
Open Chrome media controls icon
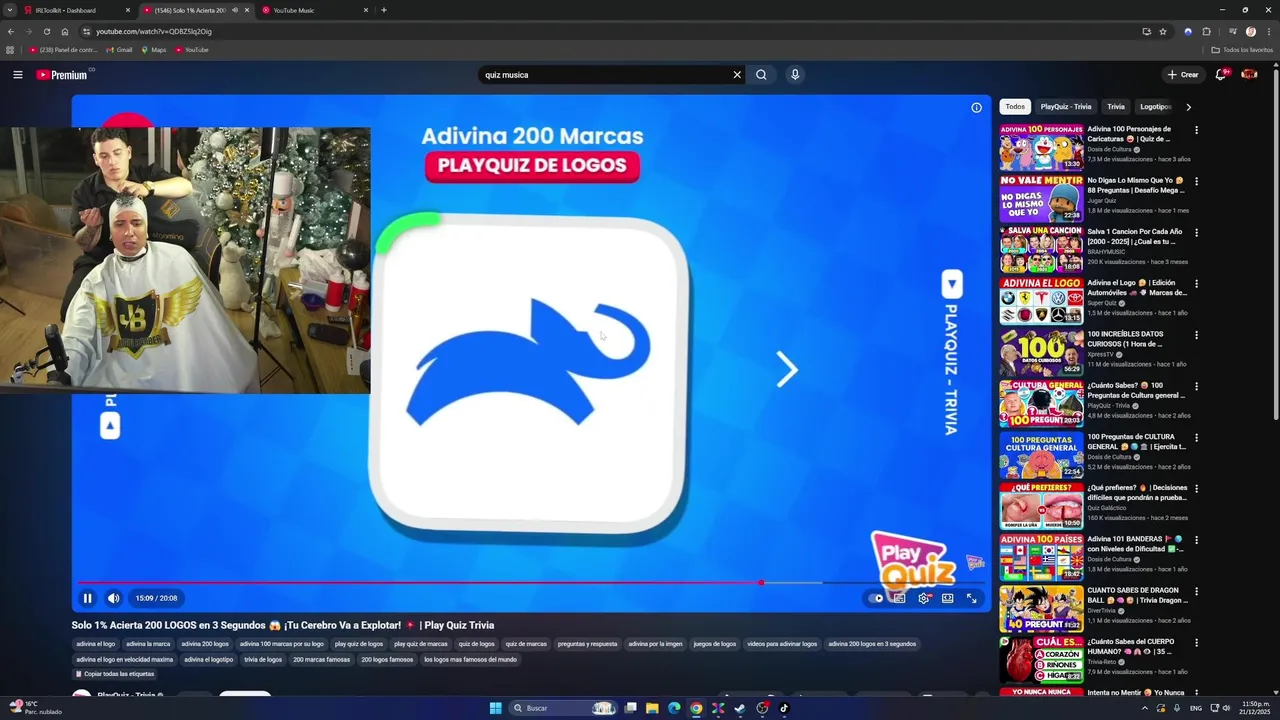[x=1232, y=31]
